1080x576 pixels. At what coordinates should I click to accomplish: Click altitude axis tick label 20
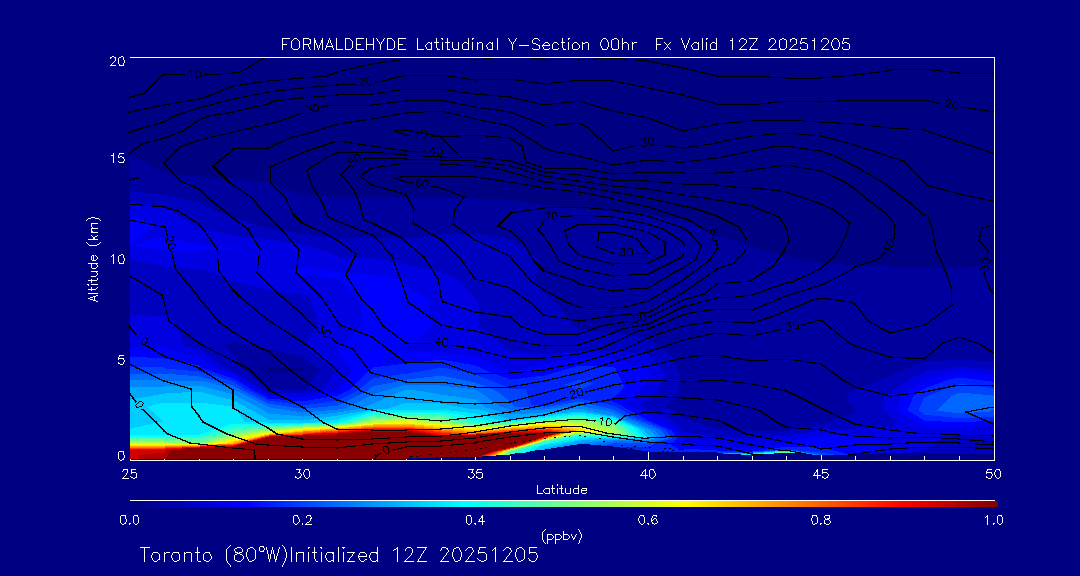point(116,61)
